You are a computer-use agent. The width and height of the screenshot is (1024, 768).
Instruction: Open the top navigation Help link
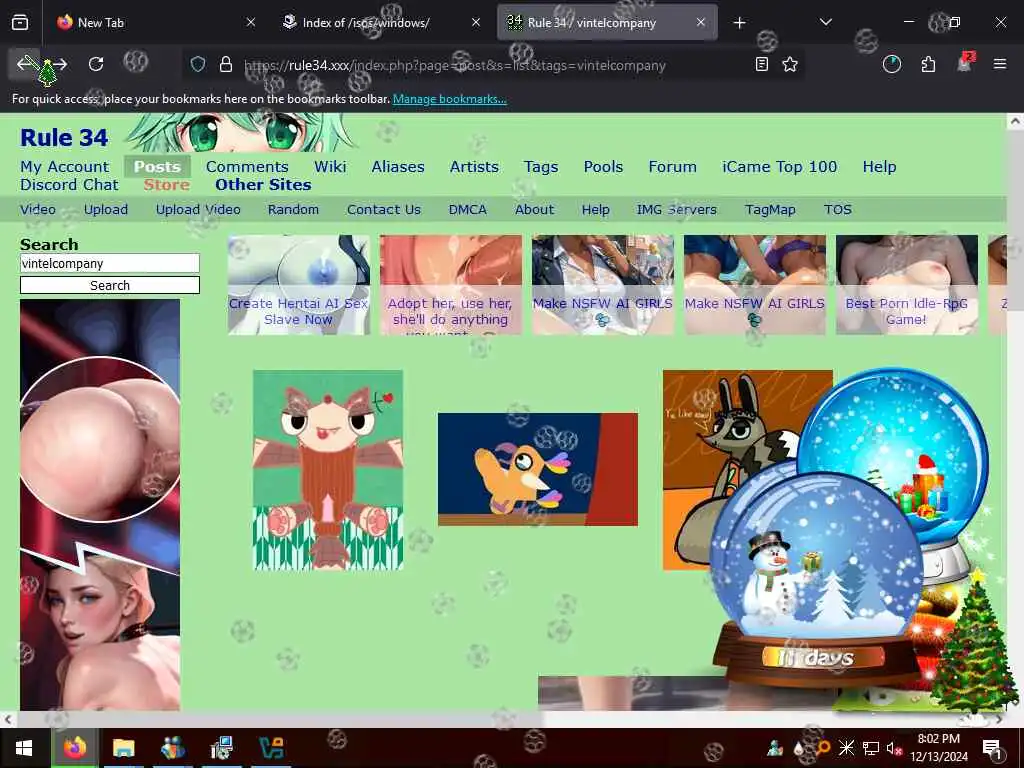click(879, 167)
